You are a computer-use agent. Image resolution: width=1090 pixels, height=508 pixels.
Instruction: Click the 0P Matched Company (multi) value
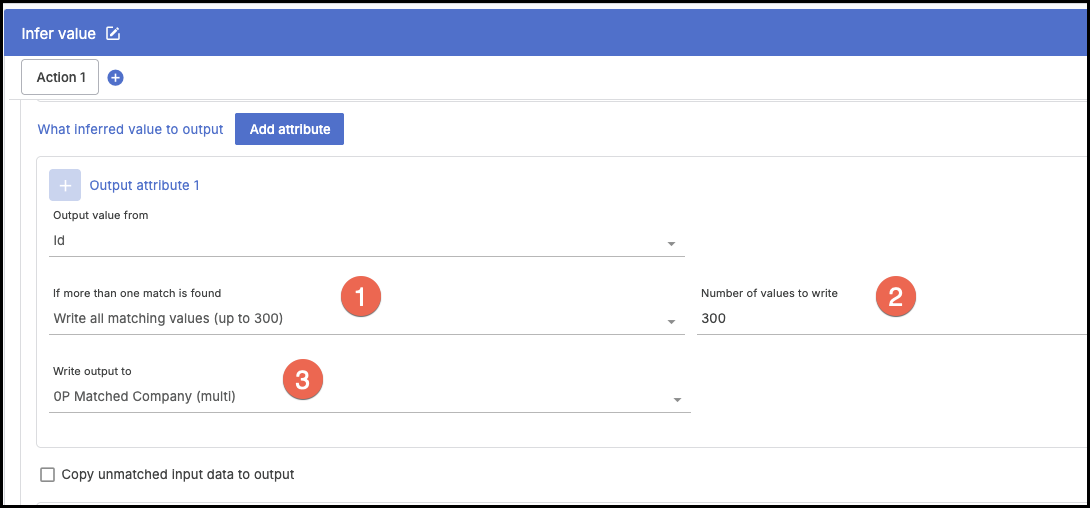tap(144, 396)
